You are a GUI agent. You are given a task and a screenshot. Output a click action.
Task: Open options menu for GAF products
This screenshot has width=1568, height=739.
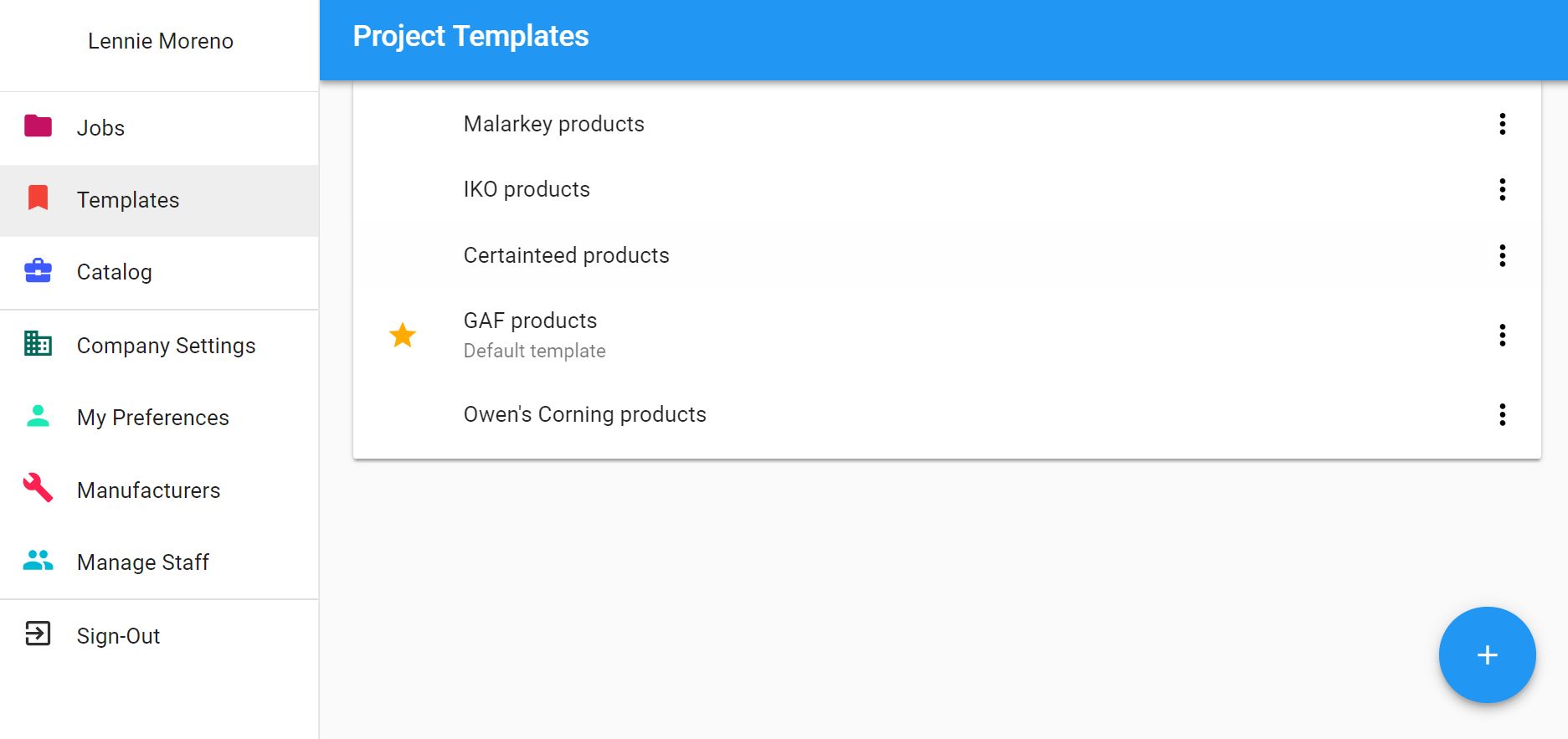click(1503, 336)
